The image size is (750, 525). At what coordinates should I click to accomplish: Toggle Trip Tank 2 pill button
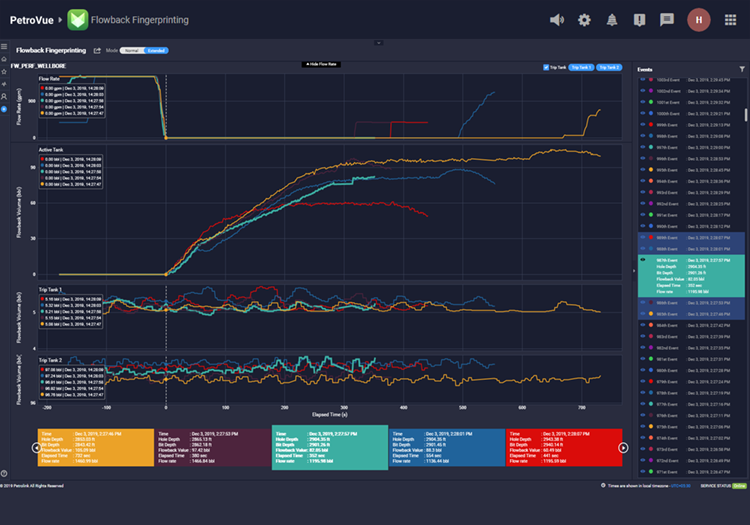609,67
